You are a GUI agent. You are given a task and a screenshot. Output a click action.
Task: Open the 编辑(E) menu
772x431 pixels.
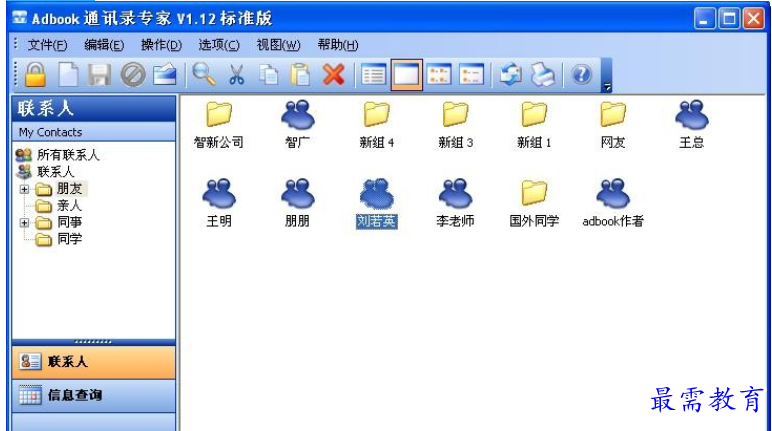pos(104,45)
